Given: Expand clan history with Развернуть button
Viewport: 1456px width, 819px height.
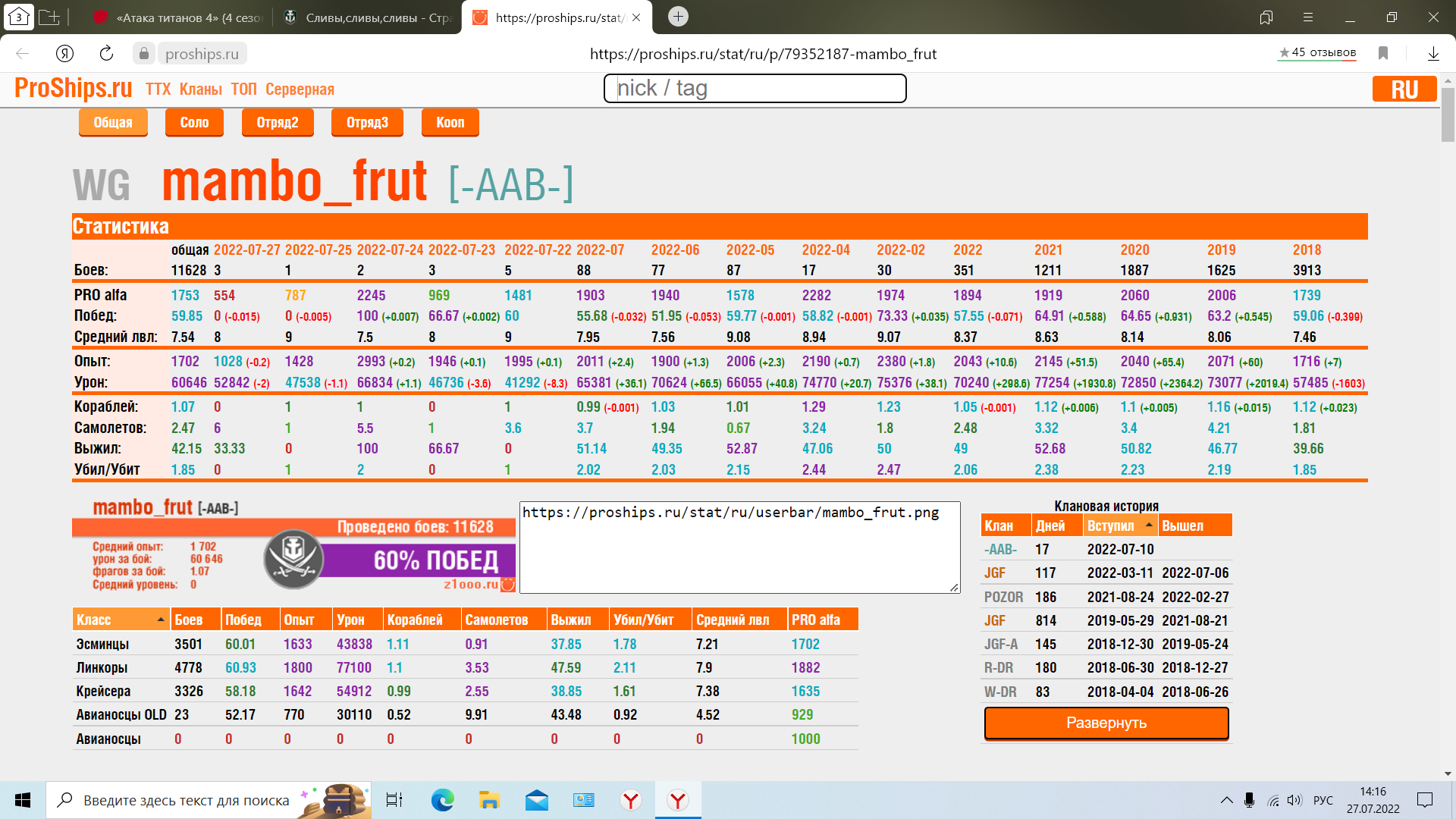Looking at the screenshot, I should coord(1106,723).
